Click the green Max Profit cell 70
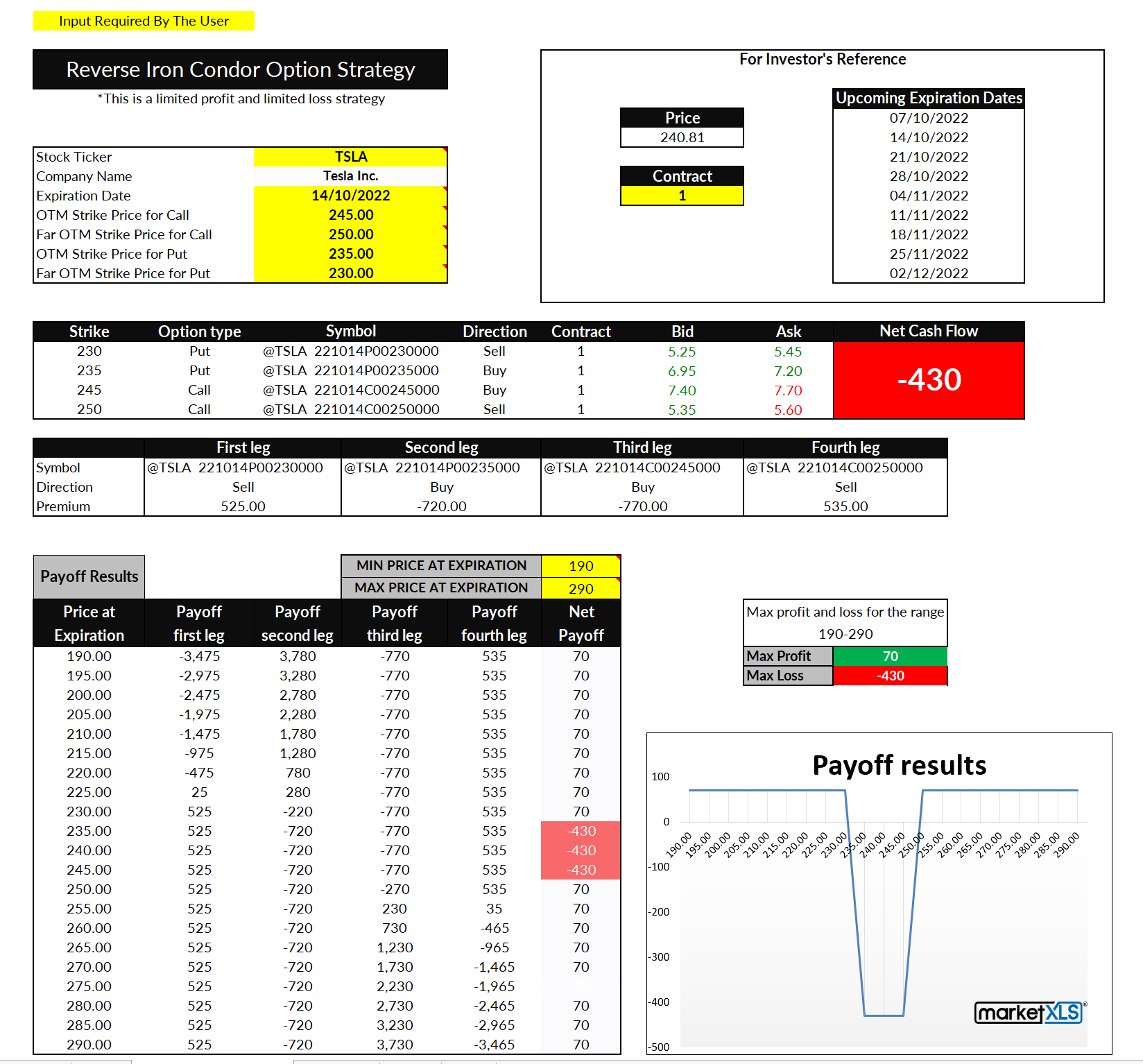 (890, 656)
